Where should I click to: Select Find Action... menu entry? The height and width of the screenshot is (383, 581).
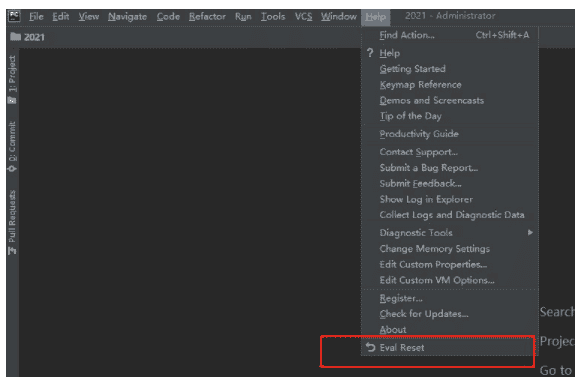tap(450, 35)
